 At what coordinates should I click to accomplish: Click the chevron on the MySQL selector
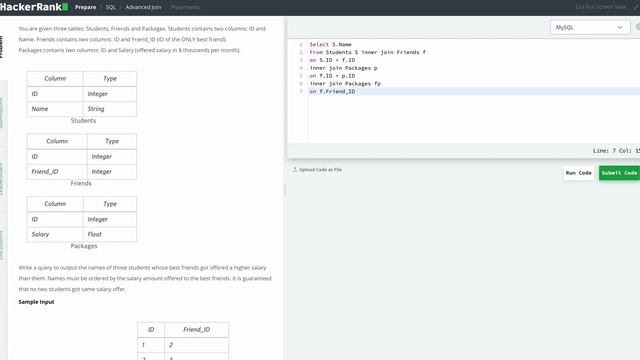[x=620, y=27]
